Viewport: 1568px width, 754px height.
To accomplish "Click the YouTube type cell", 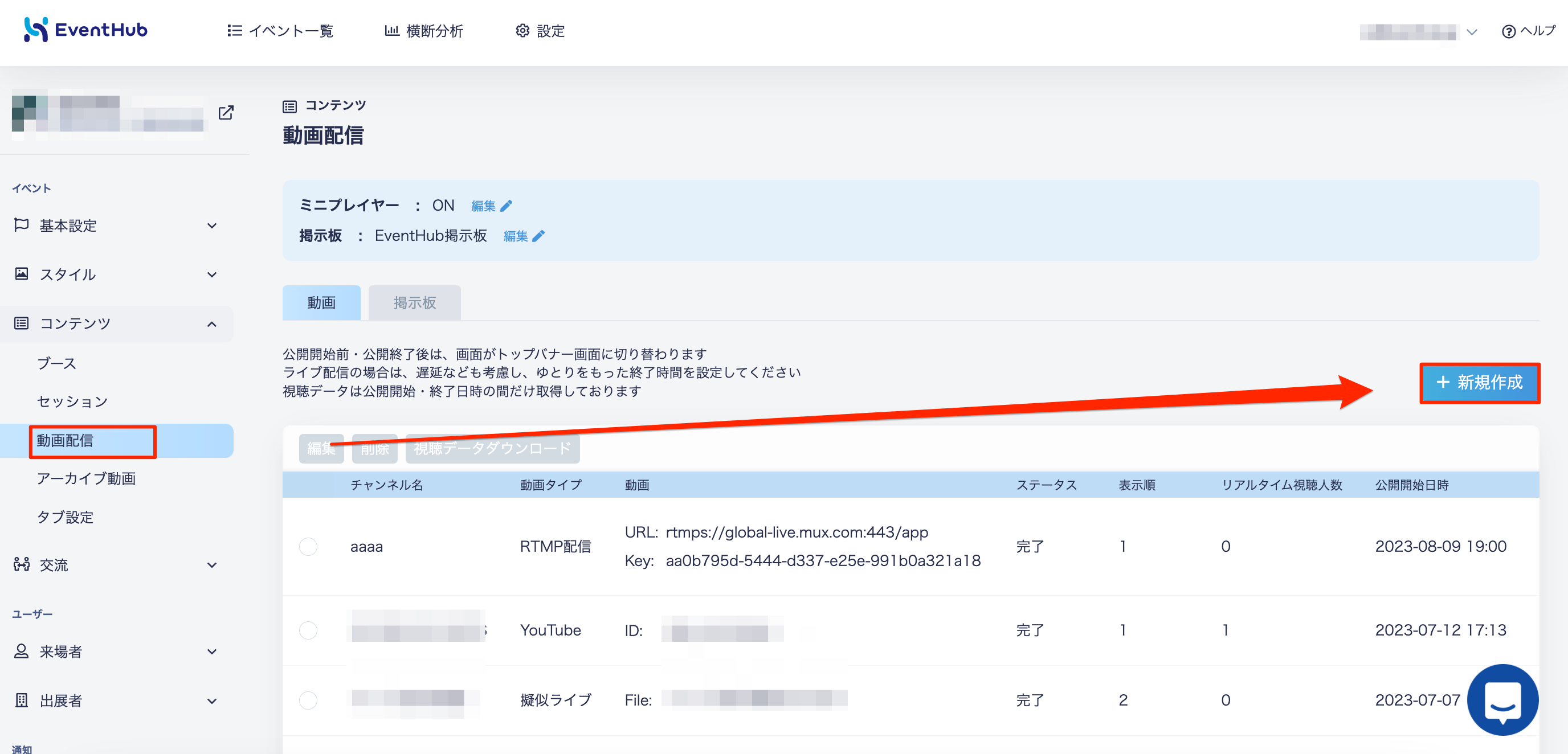I will coord(550,630).
